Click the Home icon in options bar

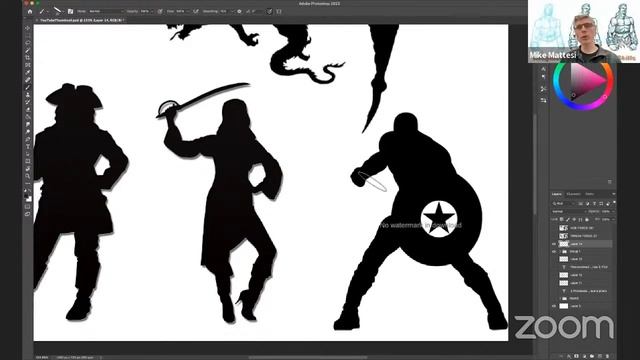click(30, 11)
